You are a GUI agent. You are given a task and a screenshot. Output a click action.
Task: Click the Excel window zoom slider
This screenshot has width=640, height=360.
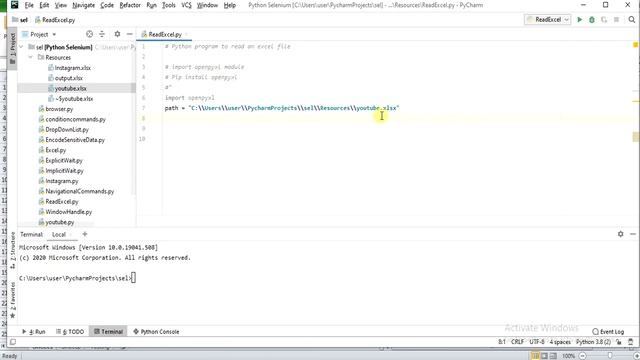pos(609,356)
